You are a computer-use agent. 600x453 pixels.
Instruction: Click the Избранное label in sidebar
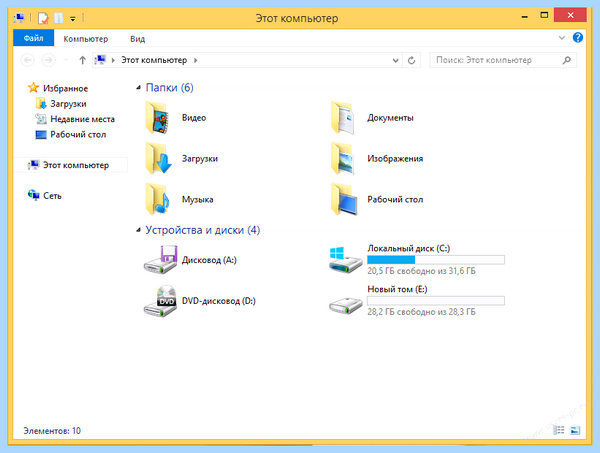tap(65, 88)
